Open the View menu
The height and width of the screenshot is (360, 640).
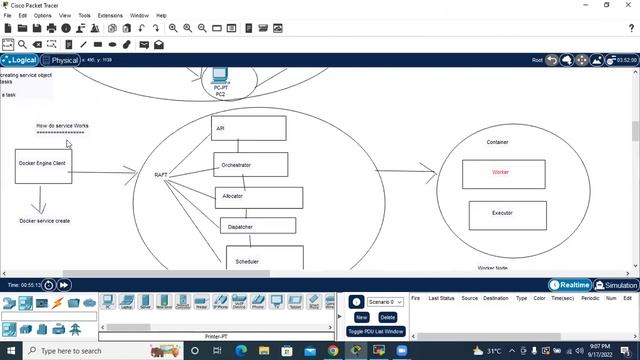[x=64, y=16]
